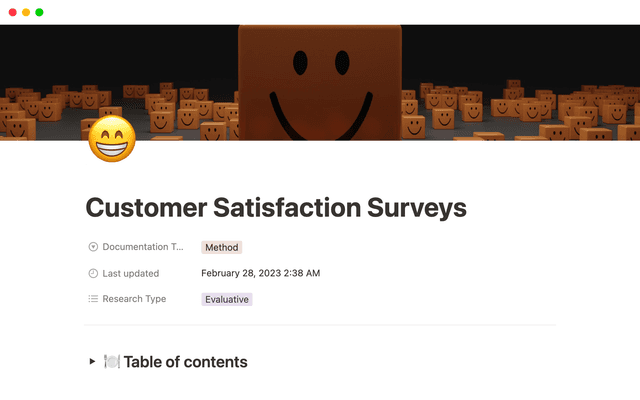Click the Last updated property label
The height and width of the screenshot is (400, 640).
(131, 273)
